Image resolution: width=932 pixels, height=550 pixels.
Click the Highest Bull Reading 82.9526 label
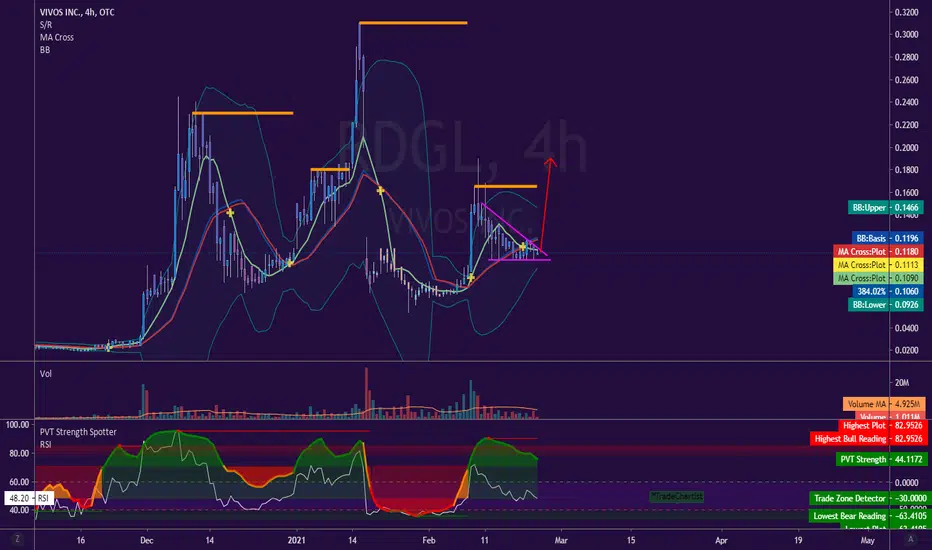pyautogui.click(x=868, y=439)
